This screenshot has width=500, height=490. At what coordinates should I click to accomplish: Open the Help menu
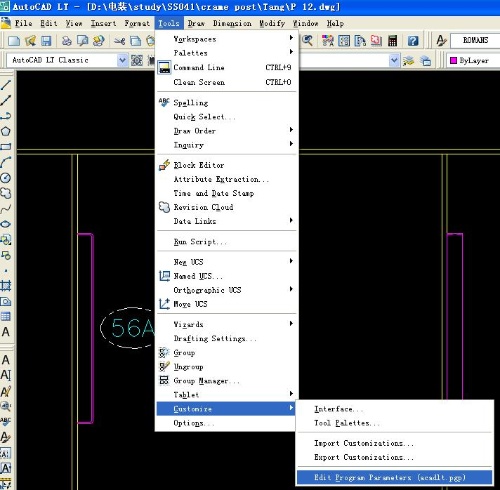point(335,23)
